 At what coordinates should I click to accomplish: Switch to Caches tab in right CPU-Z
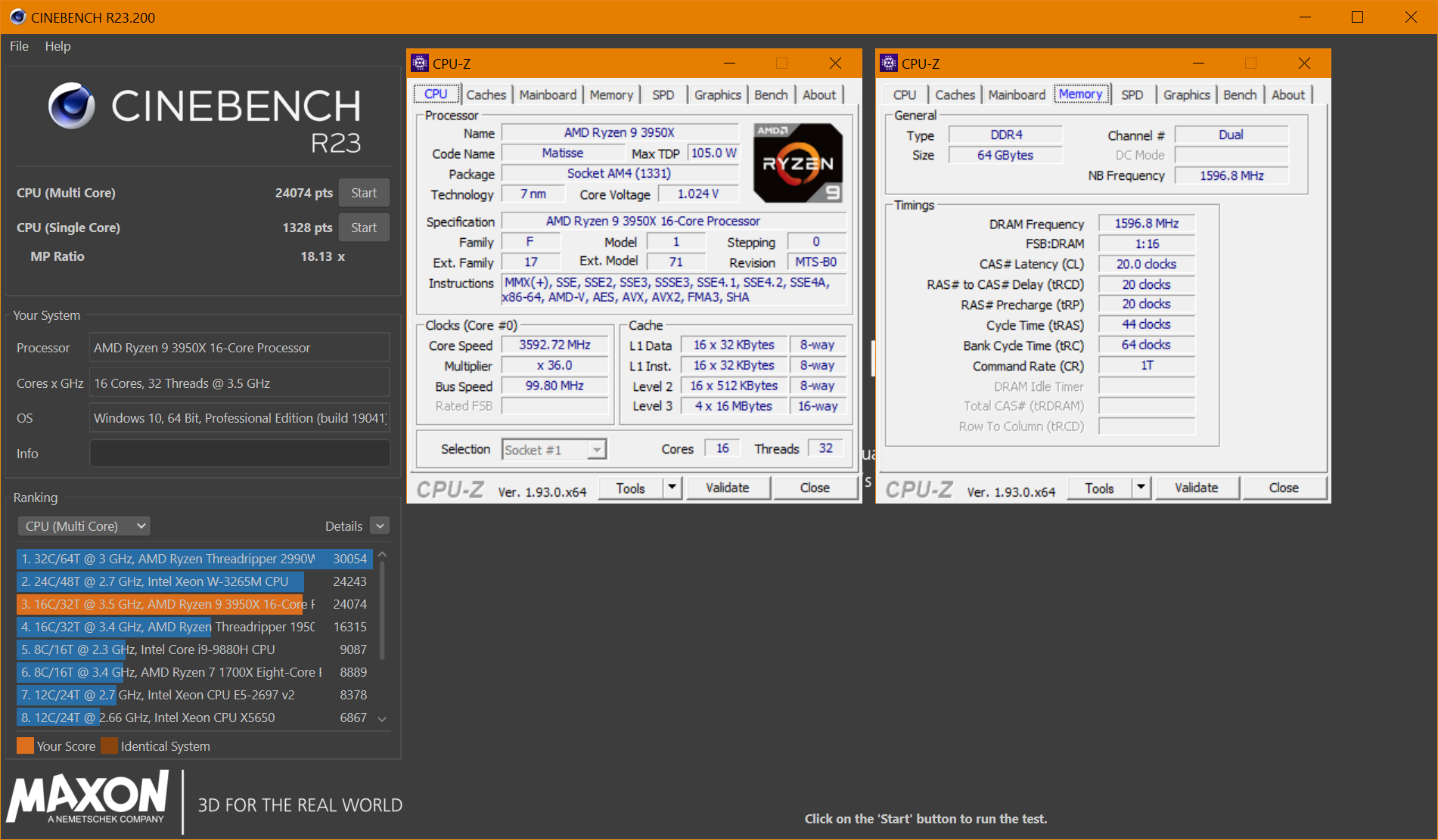[x=955, y=95]
